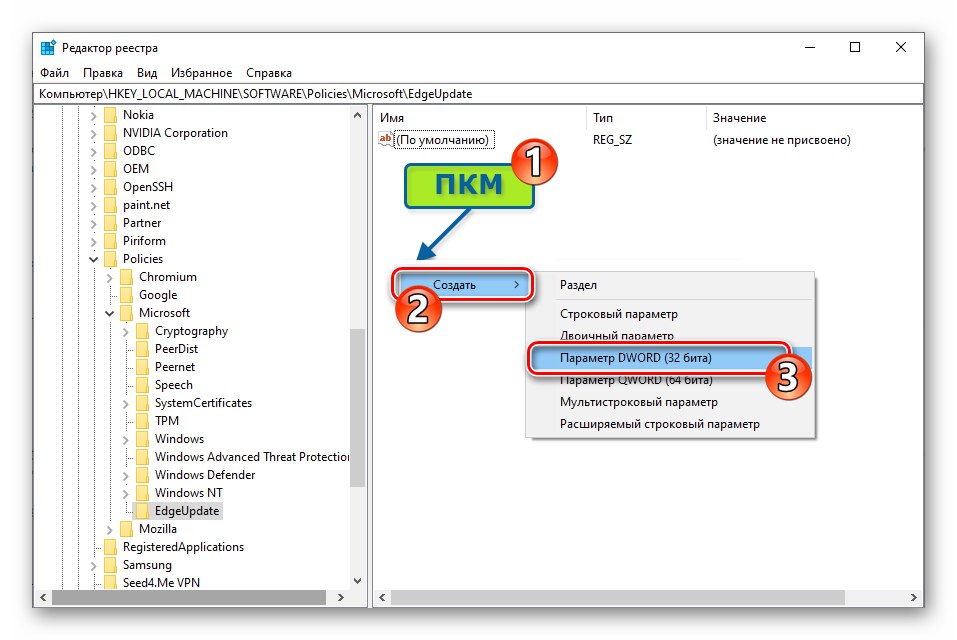Click values pane horizontal scroll-right arrow
The image size is (957, 640).
(x=914, y=597)
